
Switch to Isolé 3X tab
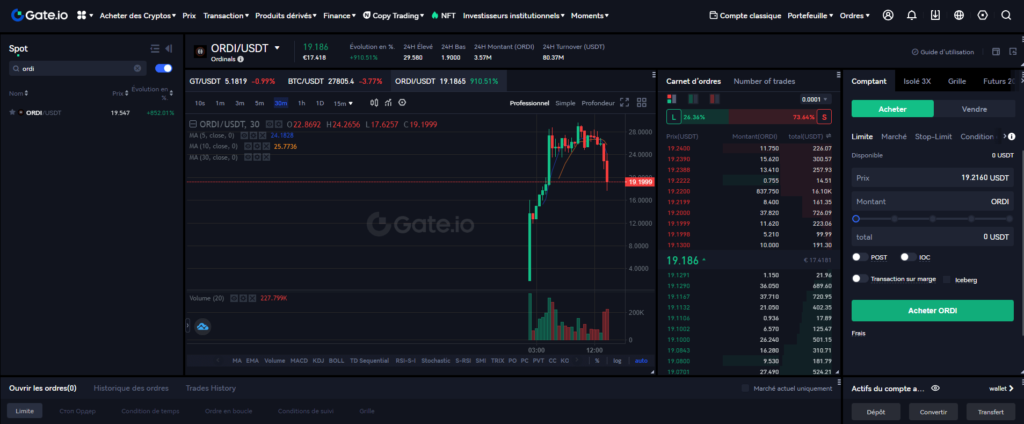[917, 82]
